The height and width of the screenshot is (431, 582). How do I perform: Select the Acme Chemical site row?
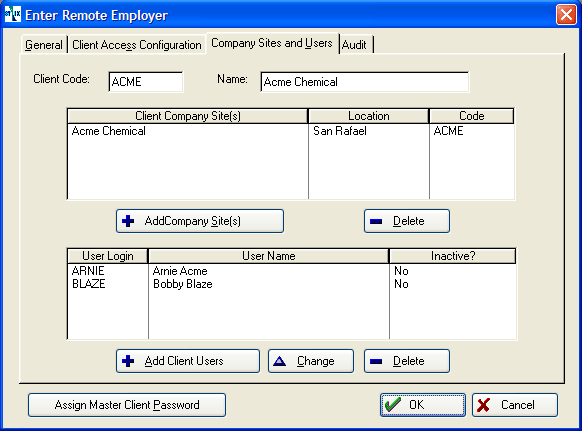pos(291,131)
